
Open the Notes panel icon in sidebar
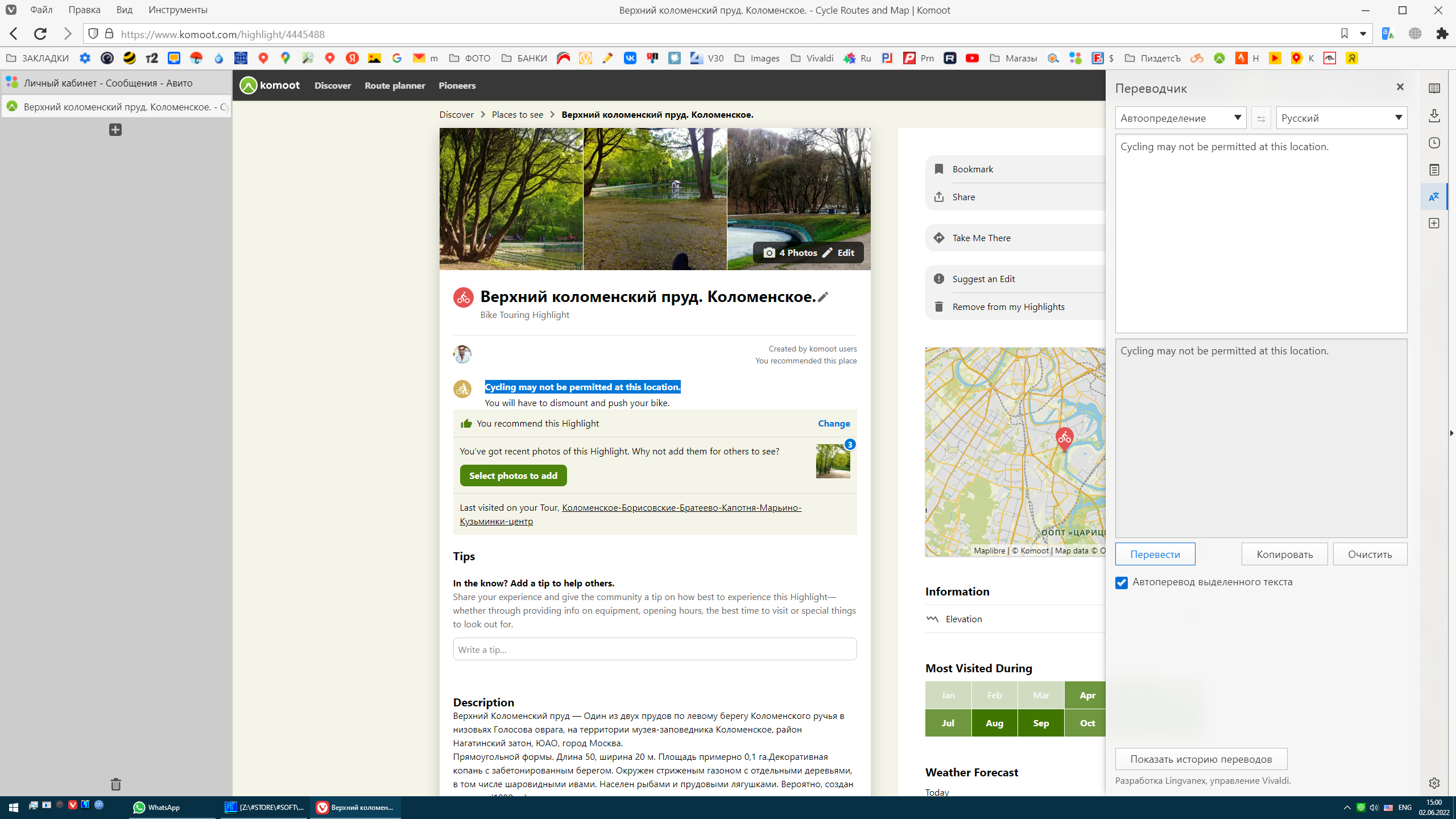(1434, 170)
